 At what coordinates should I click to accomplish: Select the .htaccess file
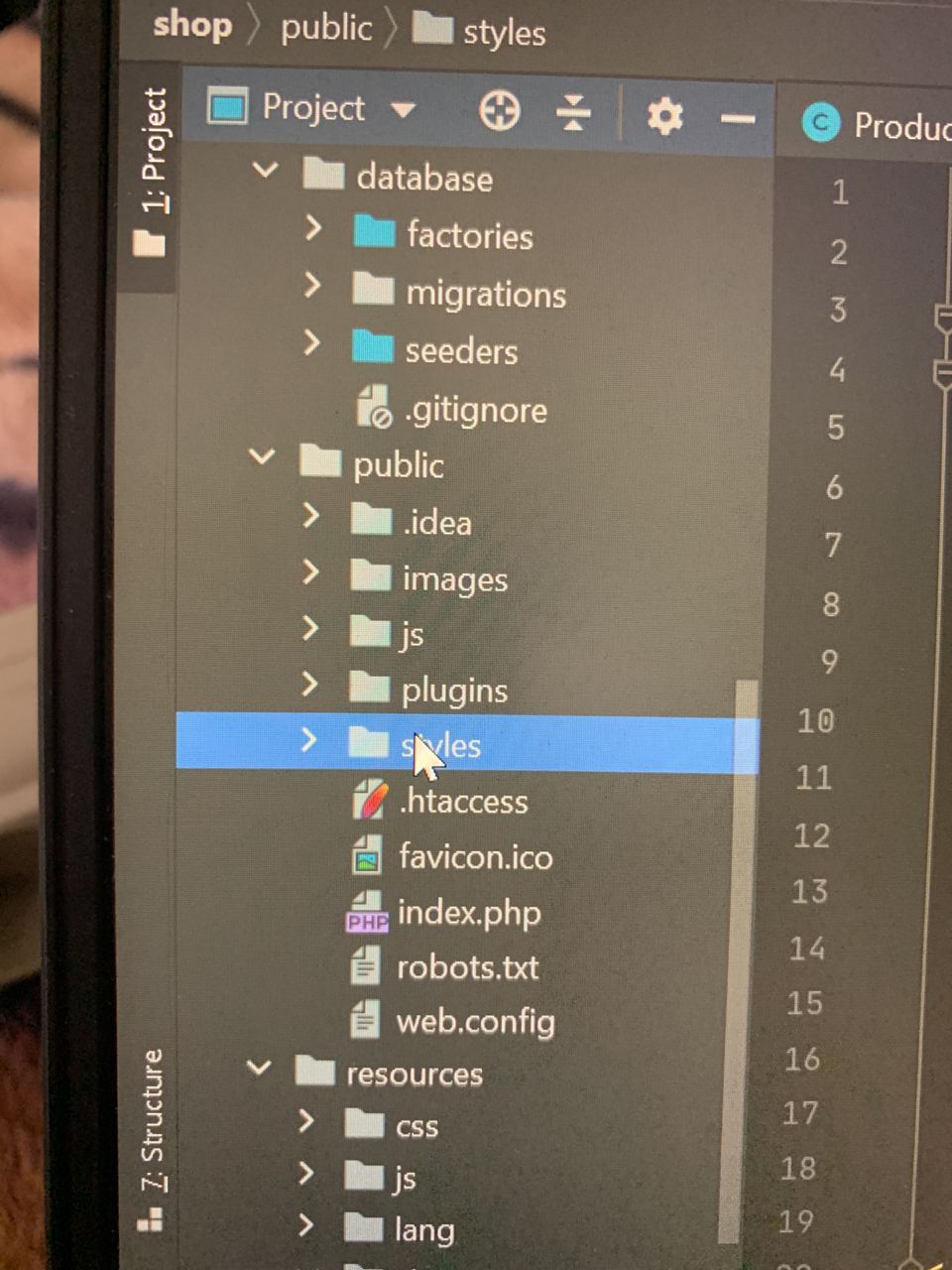coord(440,801)
